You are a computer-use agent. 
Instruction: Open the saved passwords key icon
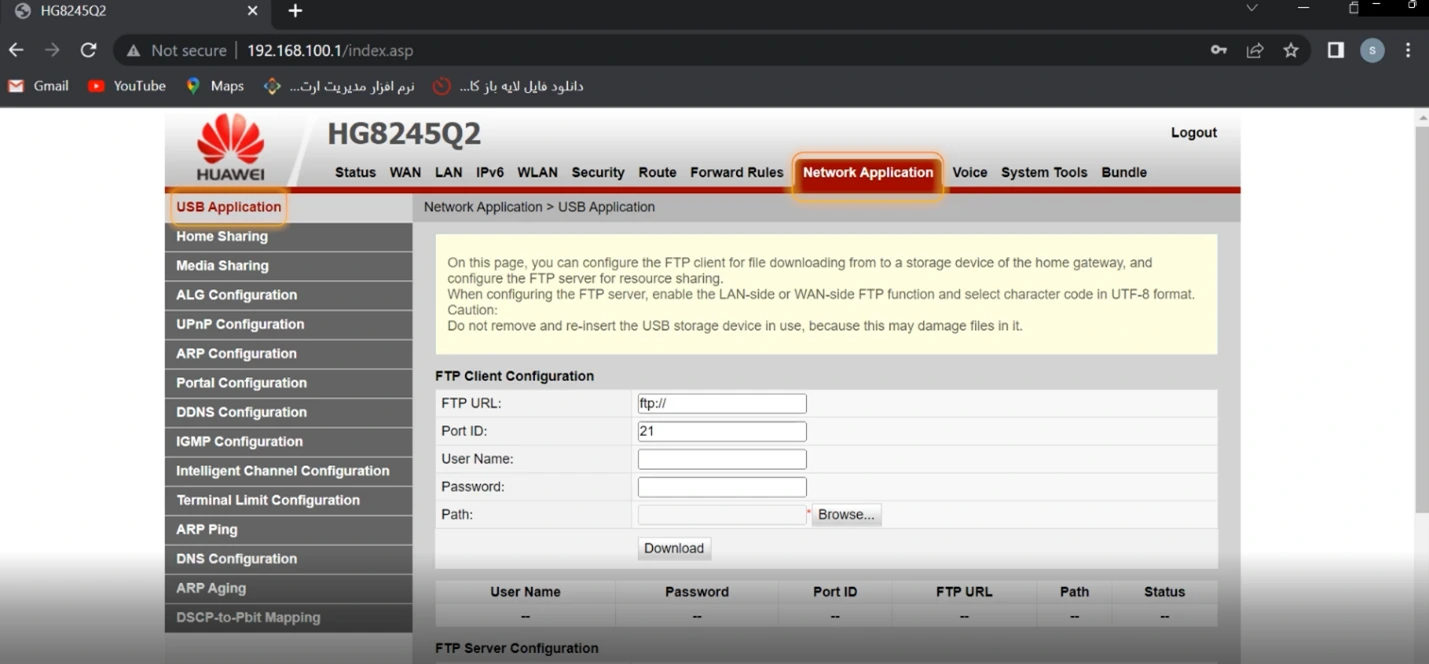pos(1219,50)
